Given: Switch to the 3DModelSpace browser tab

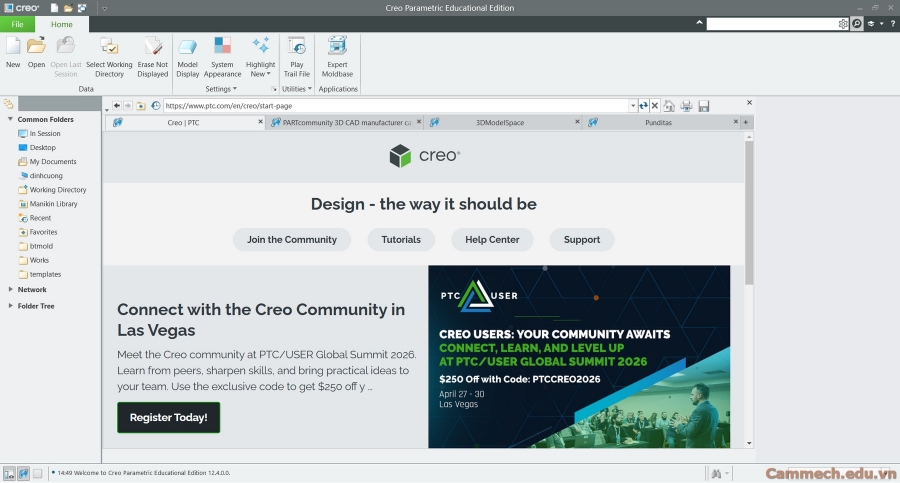Looking at the screenshot, I should pyautogui.click(x=499, y=122).
